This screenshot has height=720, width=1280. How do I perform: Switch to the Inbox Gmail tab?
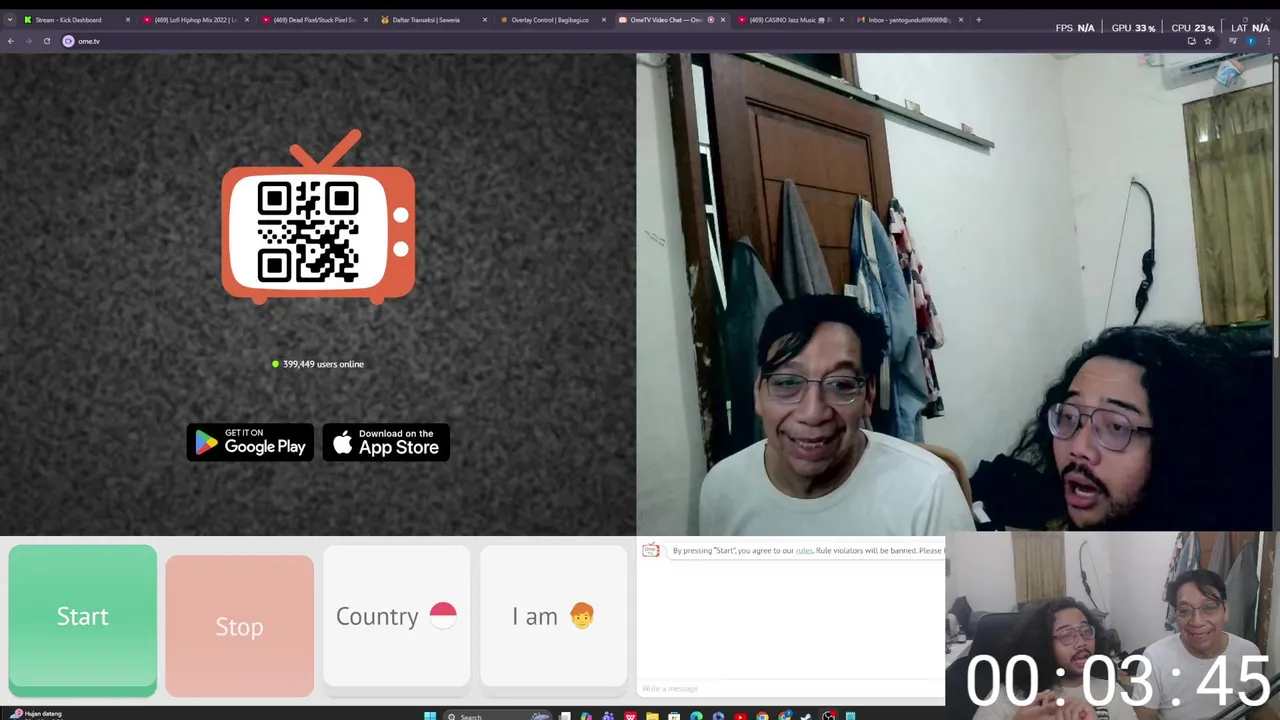[x=909, y=20]
